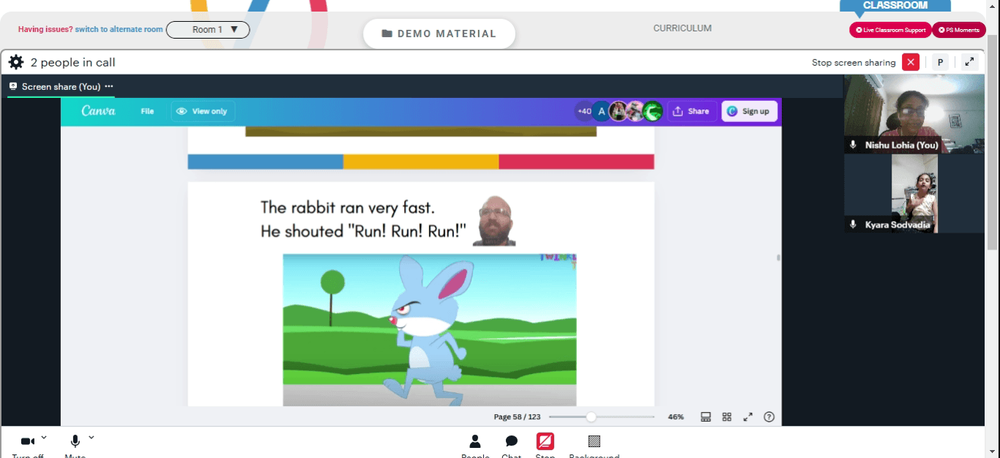Enter Canva fullscreen presentation mode

(x=748, y=417)
